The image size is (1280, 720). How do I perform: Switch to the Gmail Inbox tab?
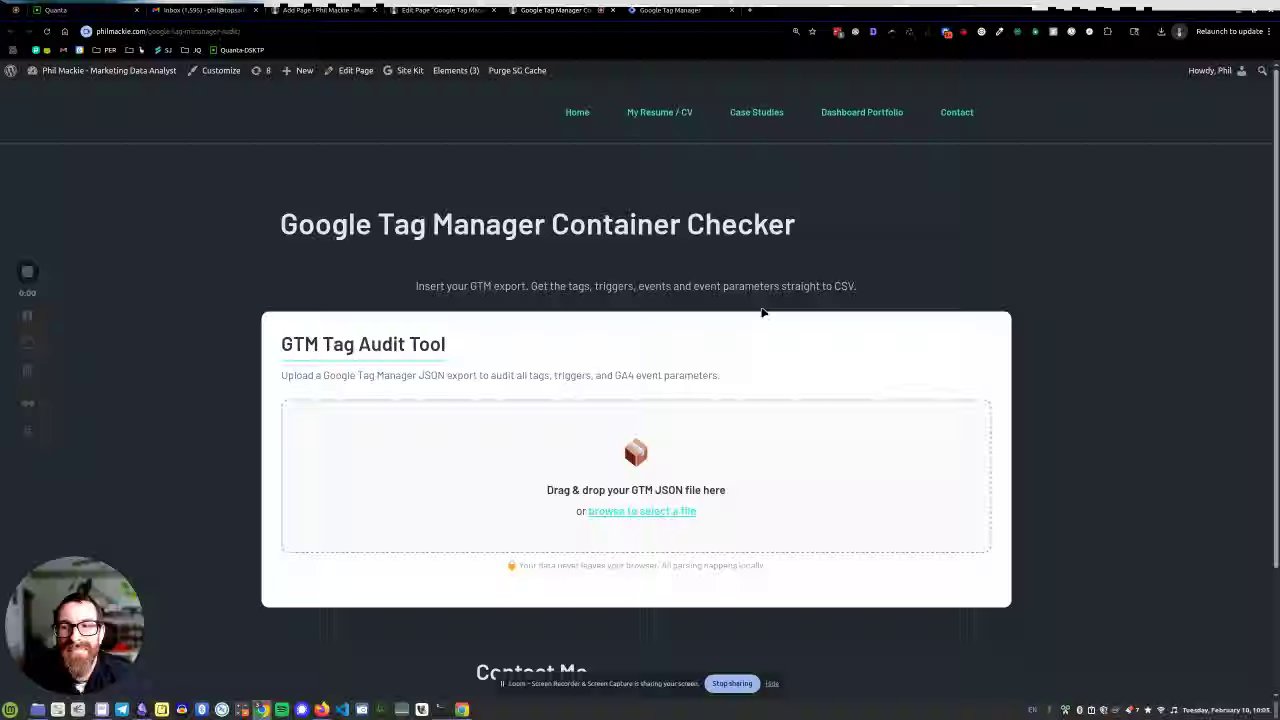(203, 10)
